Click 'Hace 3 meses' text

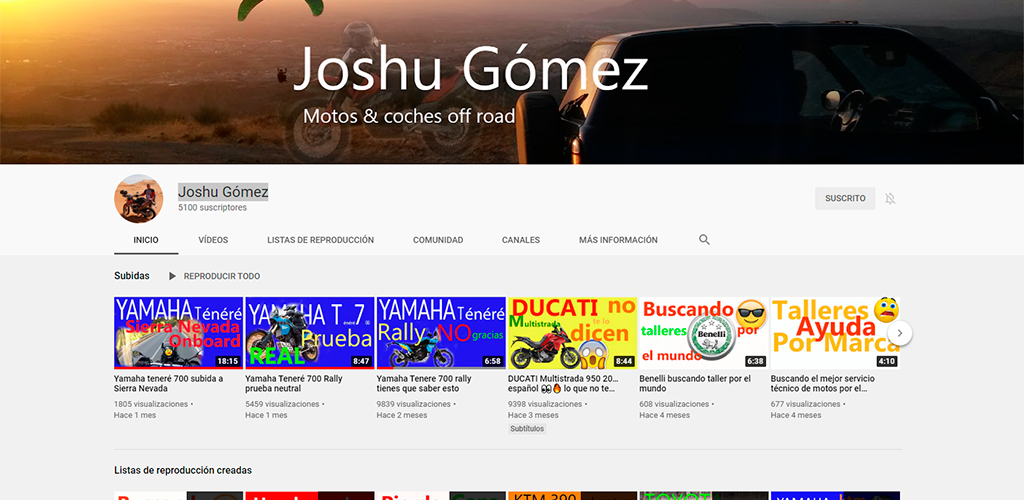tap(533, 415)
